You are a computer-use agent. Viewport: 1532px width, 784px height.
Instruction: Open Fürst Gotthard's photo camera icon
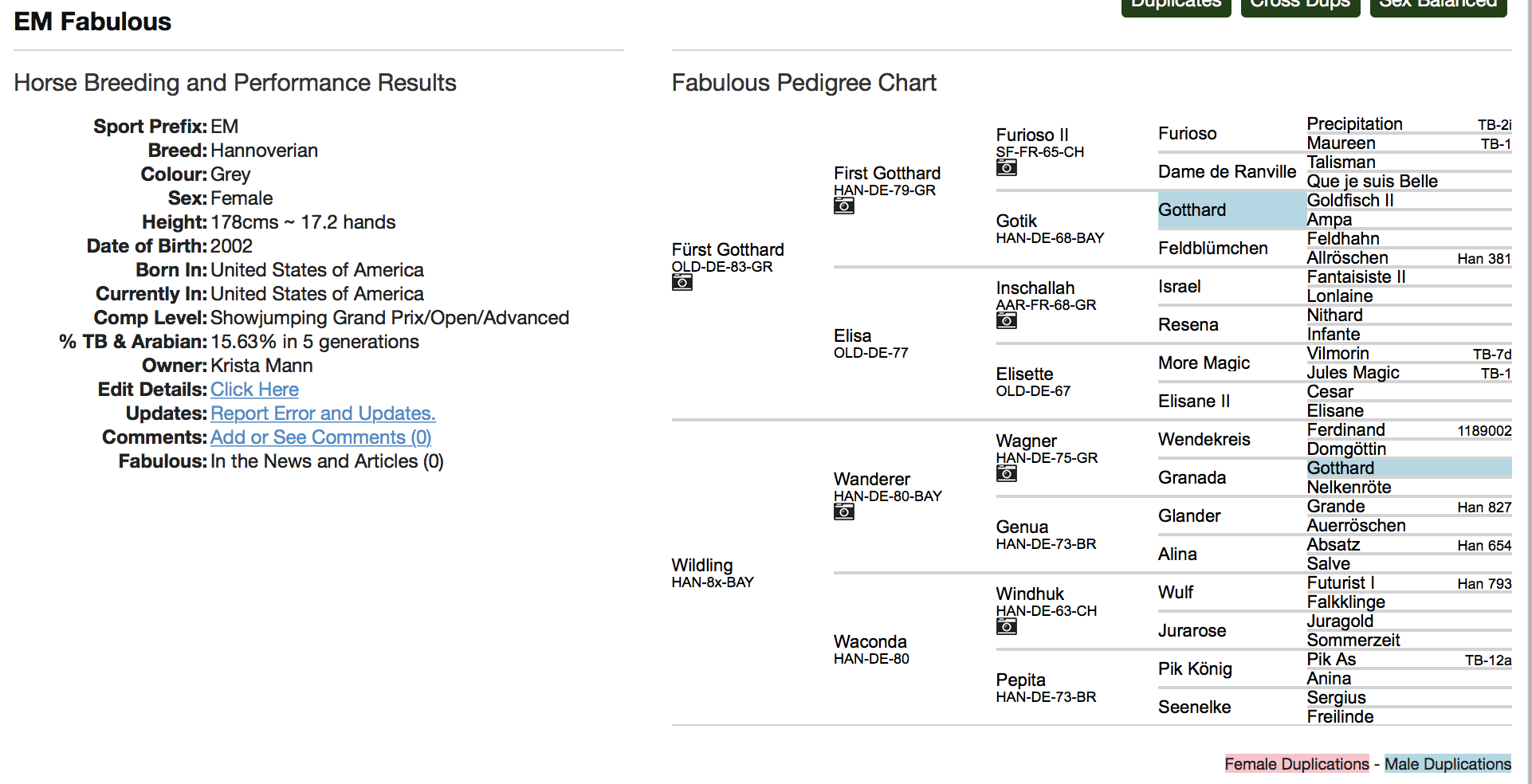[x=682, y=283]
